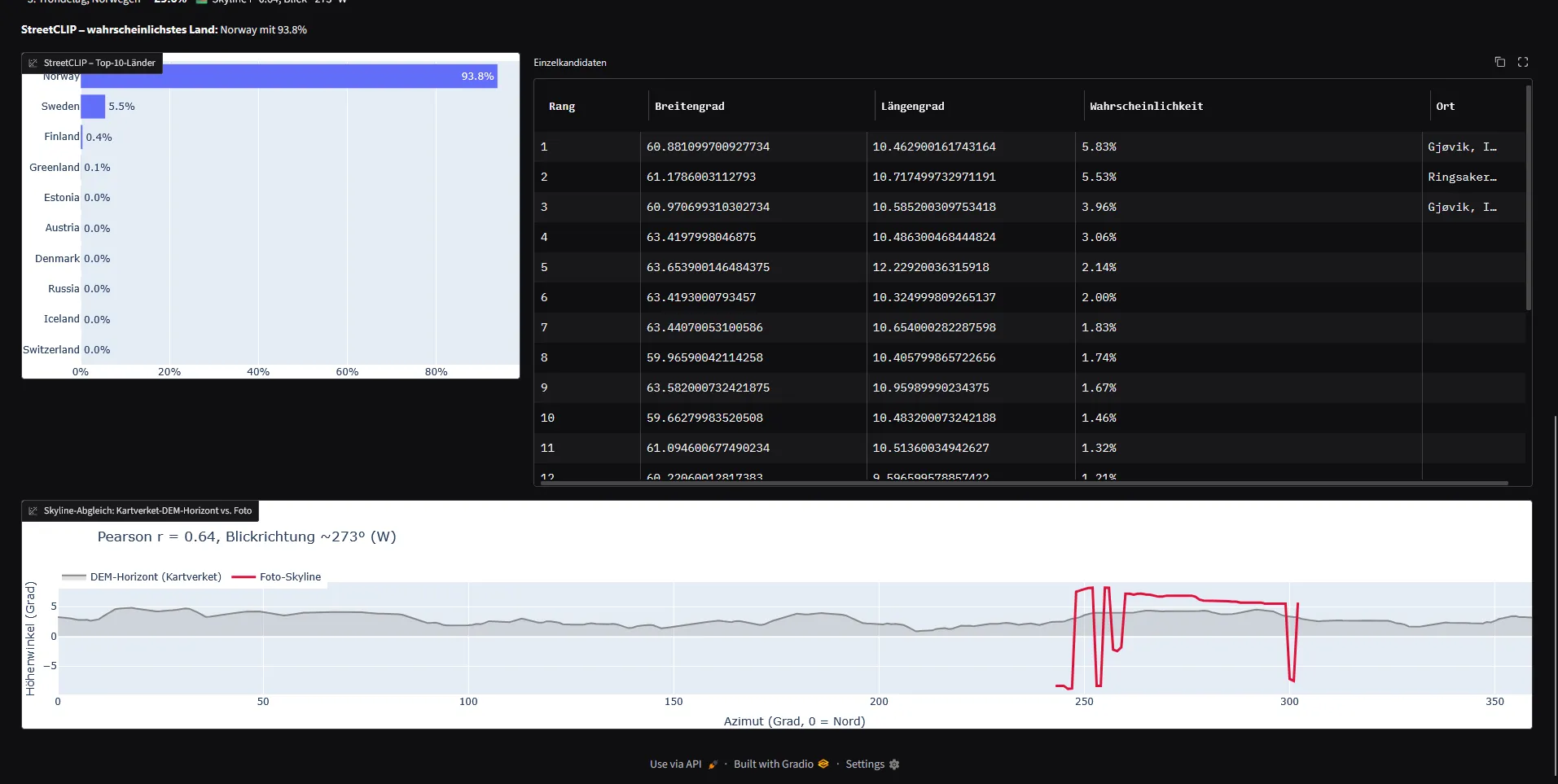The width and height of the screenshot is (1558, 784).
Task: Toggle DEM-Horizont (Kartverket) legend entry
Action: (142, 576)
